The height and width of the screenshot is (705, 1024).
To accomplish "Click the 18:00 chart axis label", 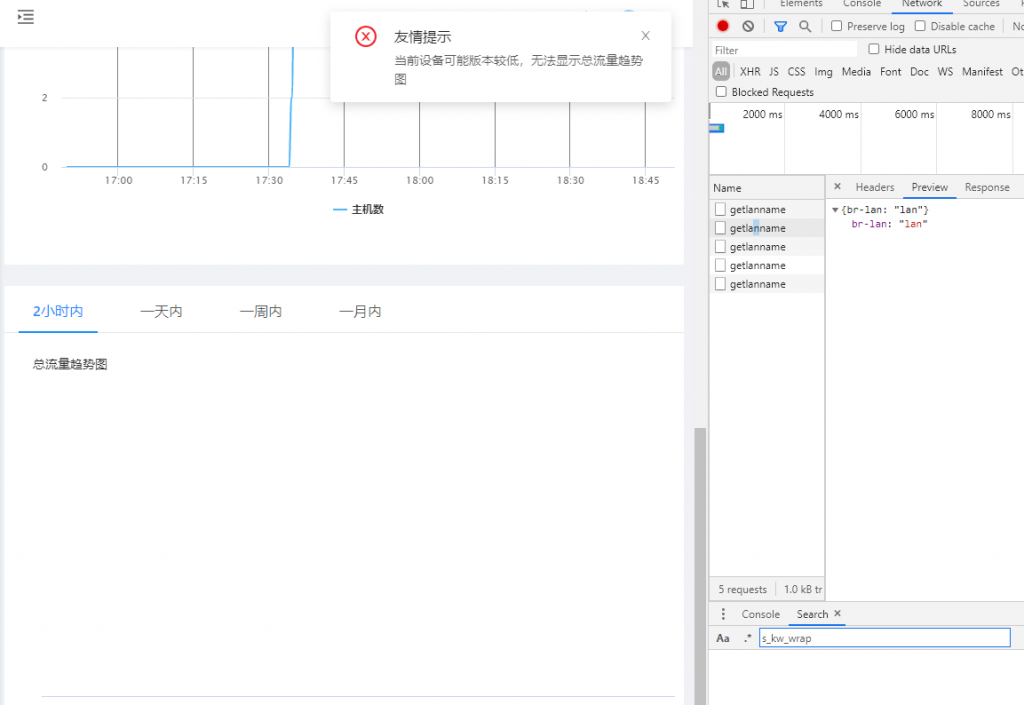I will [x=420, y=181].
